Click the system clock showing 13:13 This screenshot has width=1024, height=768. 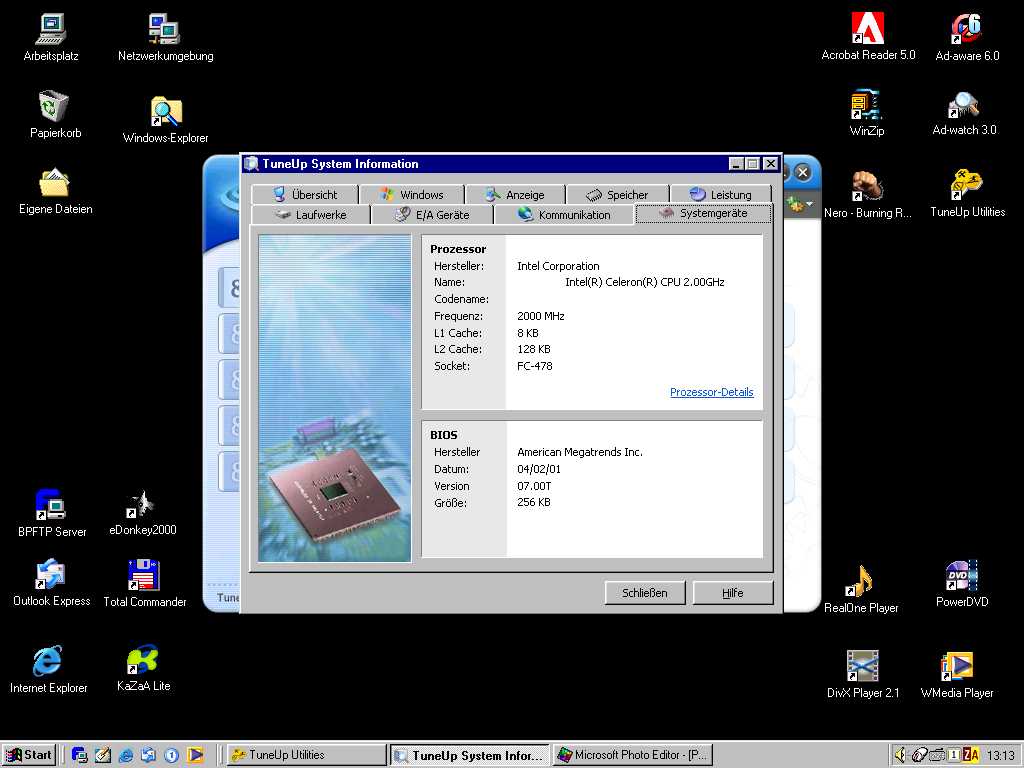(x=1000, y=756)
